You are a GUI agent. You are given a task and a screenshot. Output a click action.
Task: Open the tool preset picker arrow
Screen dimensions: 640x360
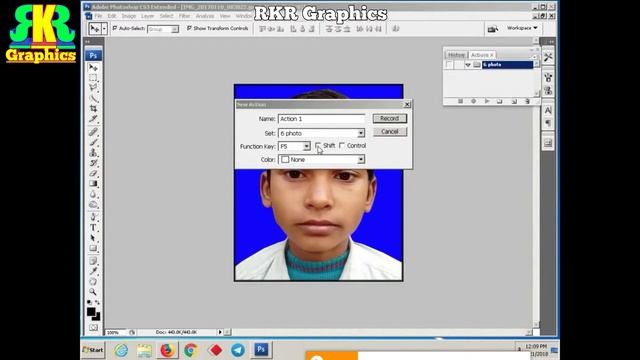104,29
